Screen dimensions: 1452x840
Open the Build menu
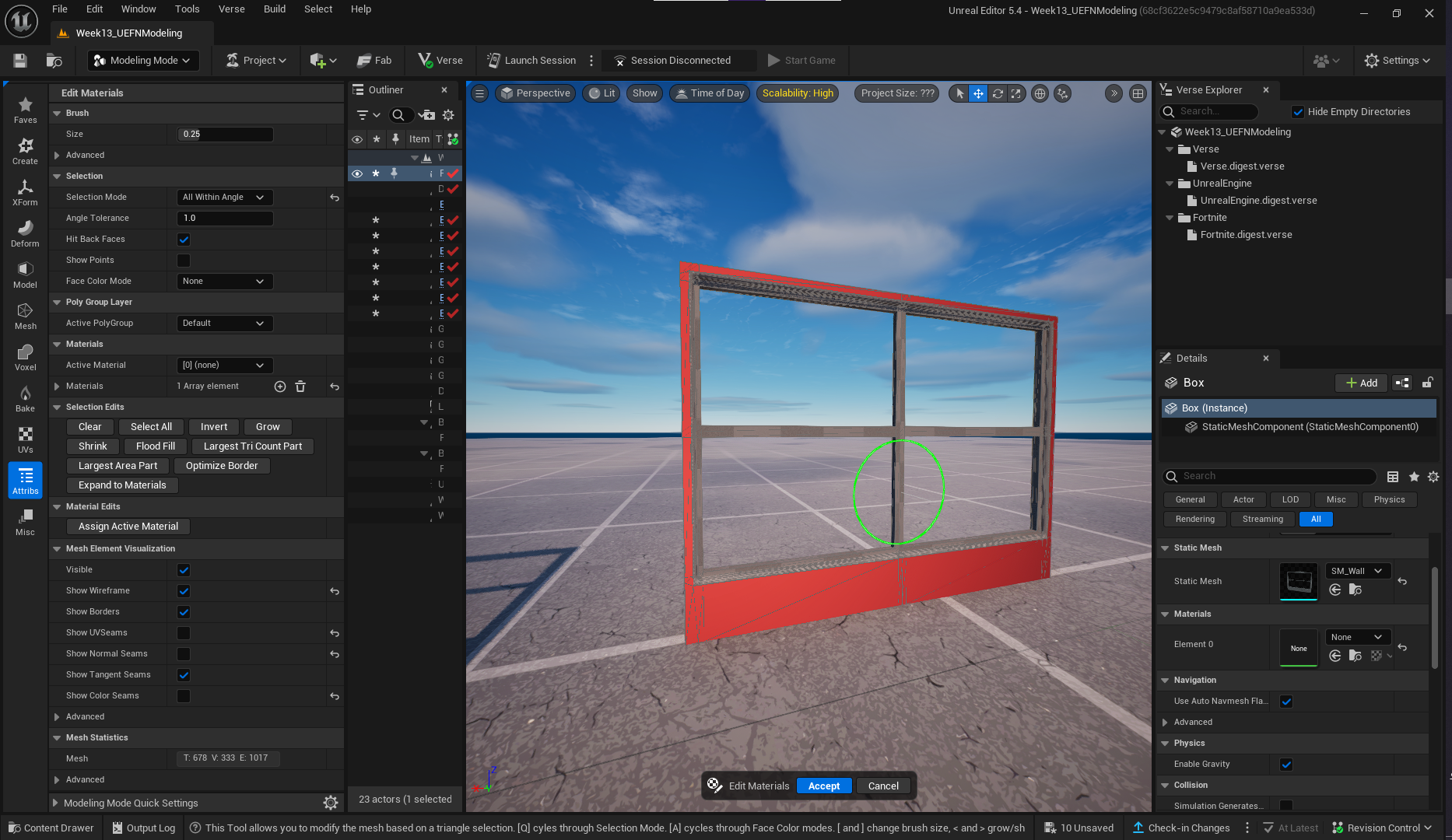[275, 9]
